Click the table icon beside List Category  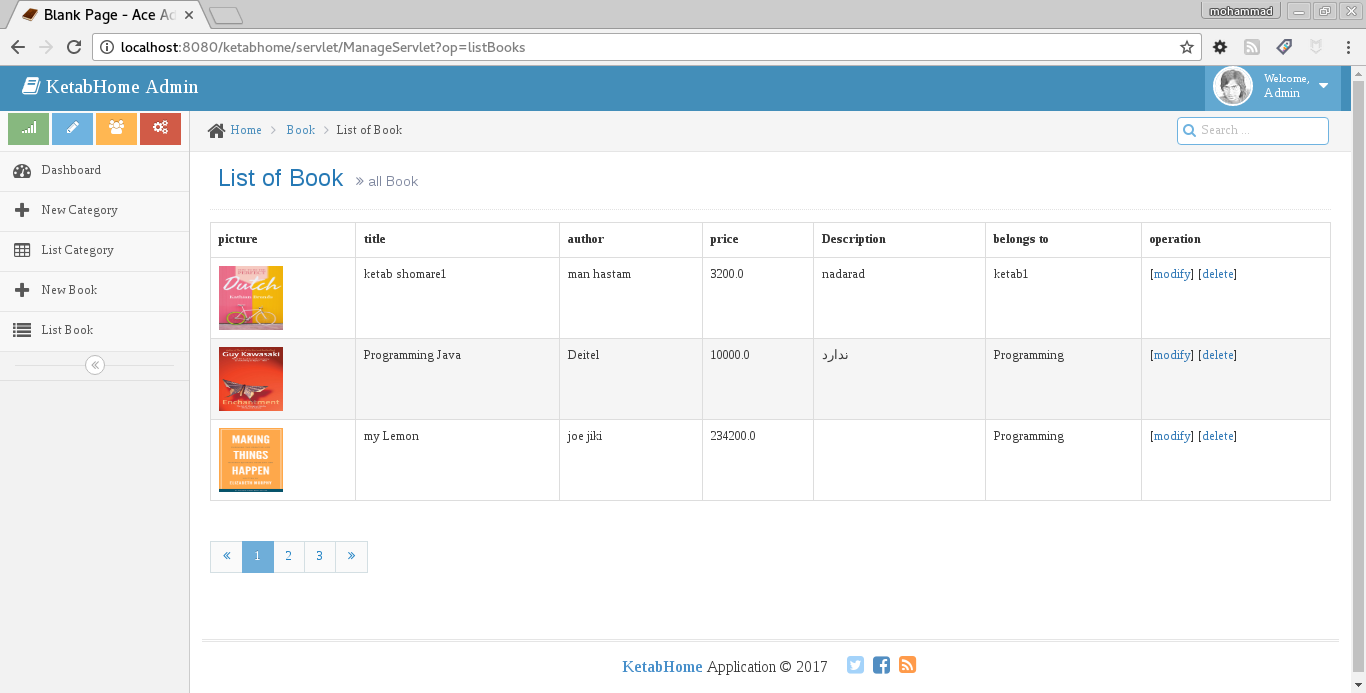pos(22,250)
